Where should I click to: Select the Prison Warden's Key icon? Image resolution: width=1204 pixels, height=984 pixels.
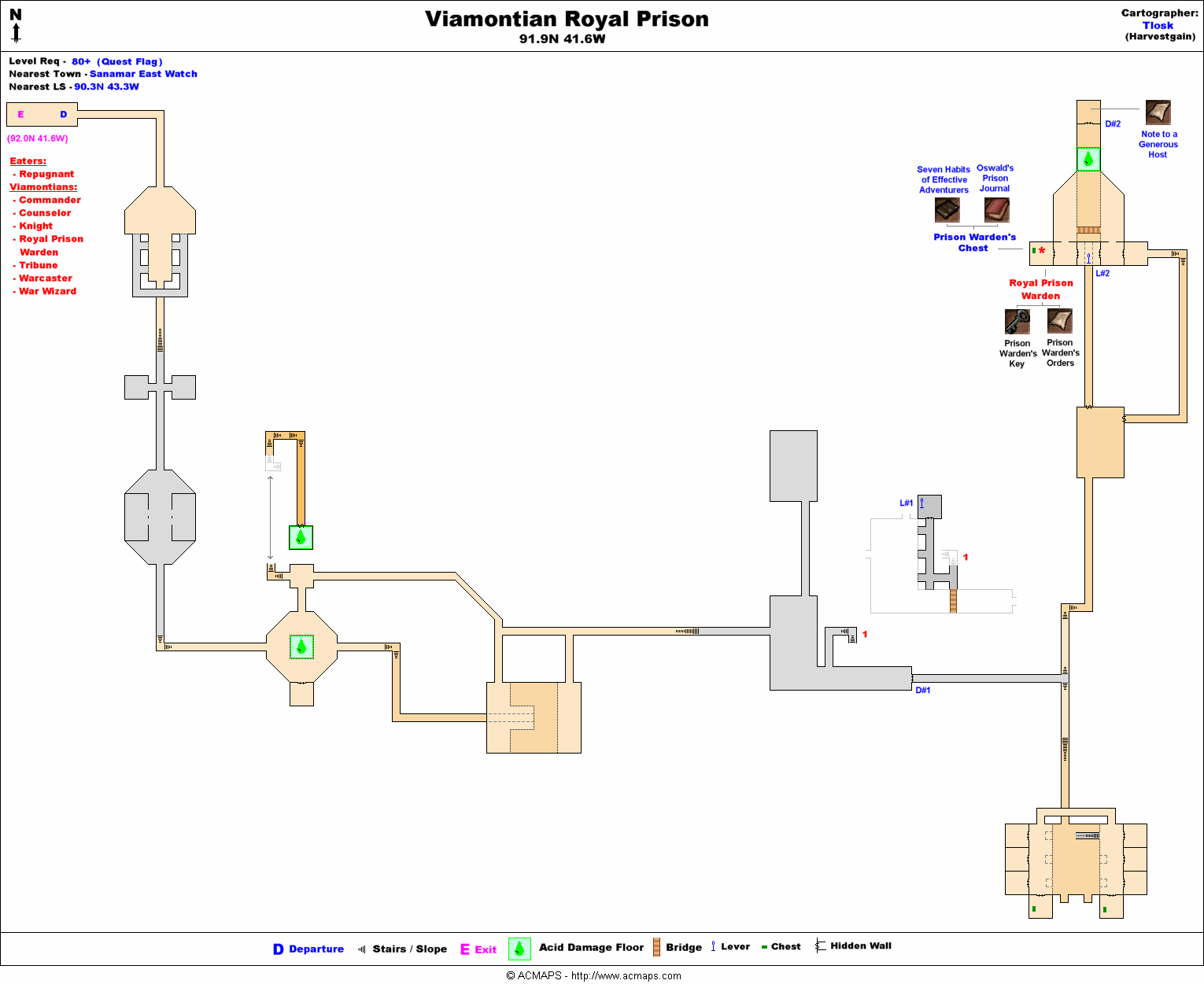[x=1017, y=322]
